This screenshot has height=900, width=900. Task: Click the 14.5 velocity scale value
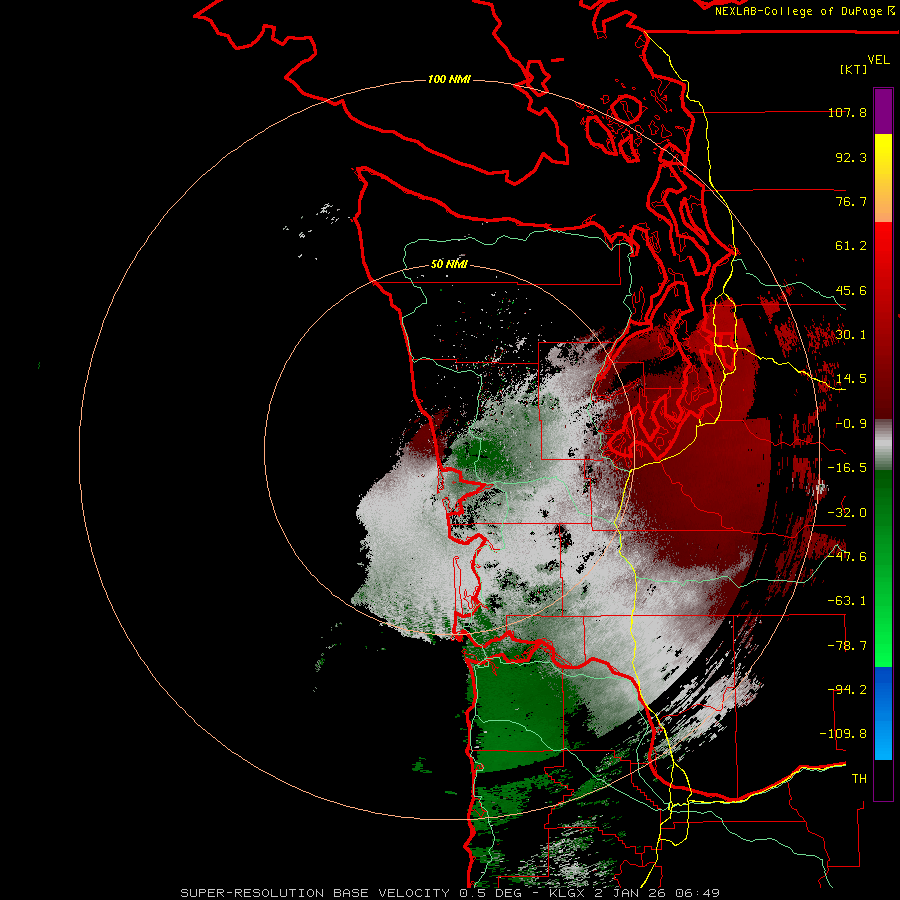click(x=851, y=379)
